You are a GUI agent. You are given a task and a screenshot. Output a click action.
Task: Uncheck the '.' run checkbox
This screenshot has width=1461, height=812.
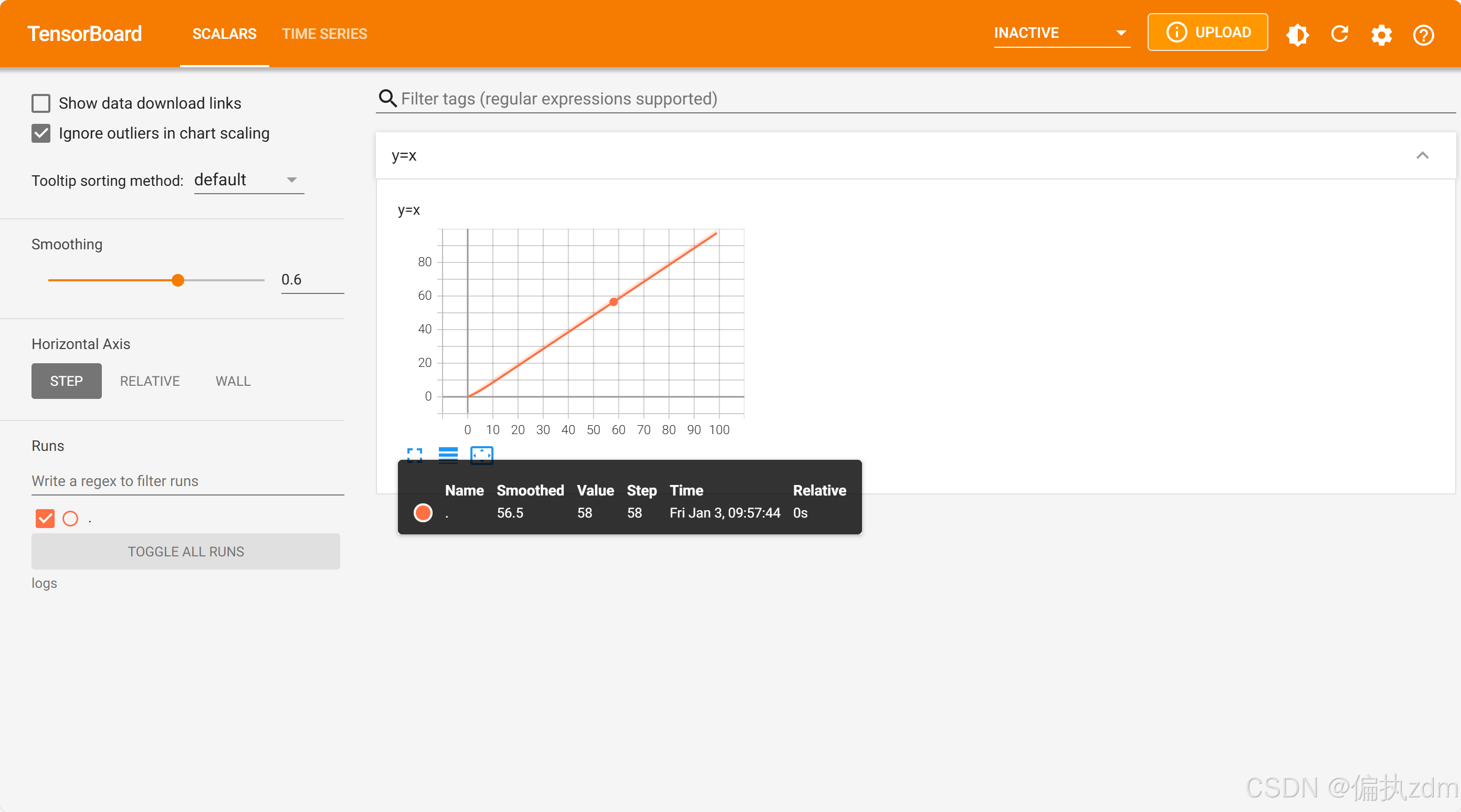(45, 518)
